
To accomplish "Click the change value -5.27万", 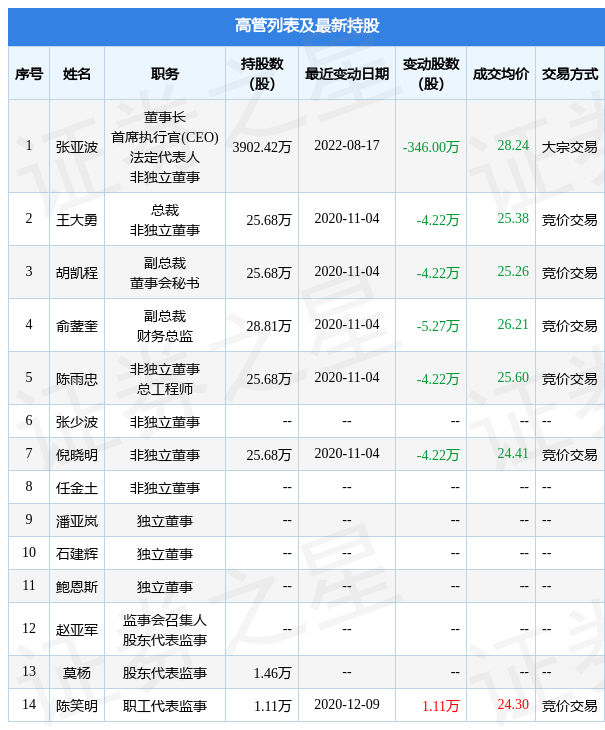I will coord(438,326).
